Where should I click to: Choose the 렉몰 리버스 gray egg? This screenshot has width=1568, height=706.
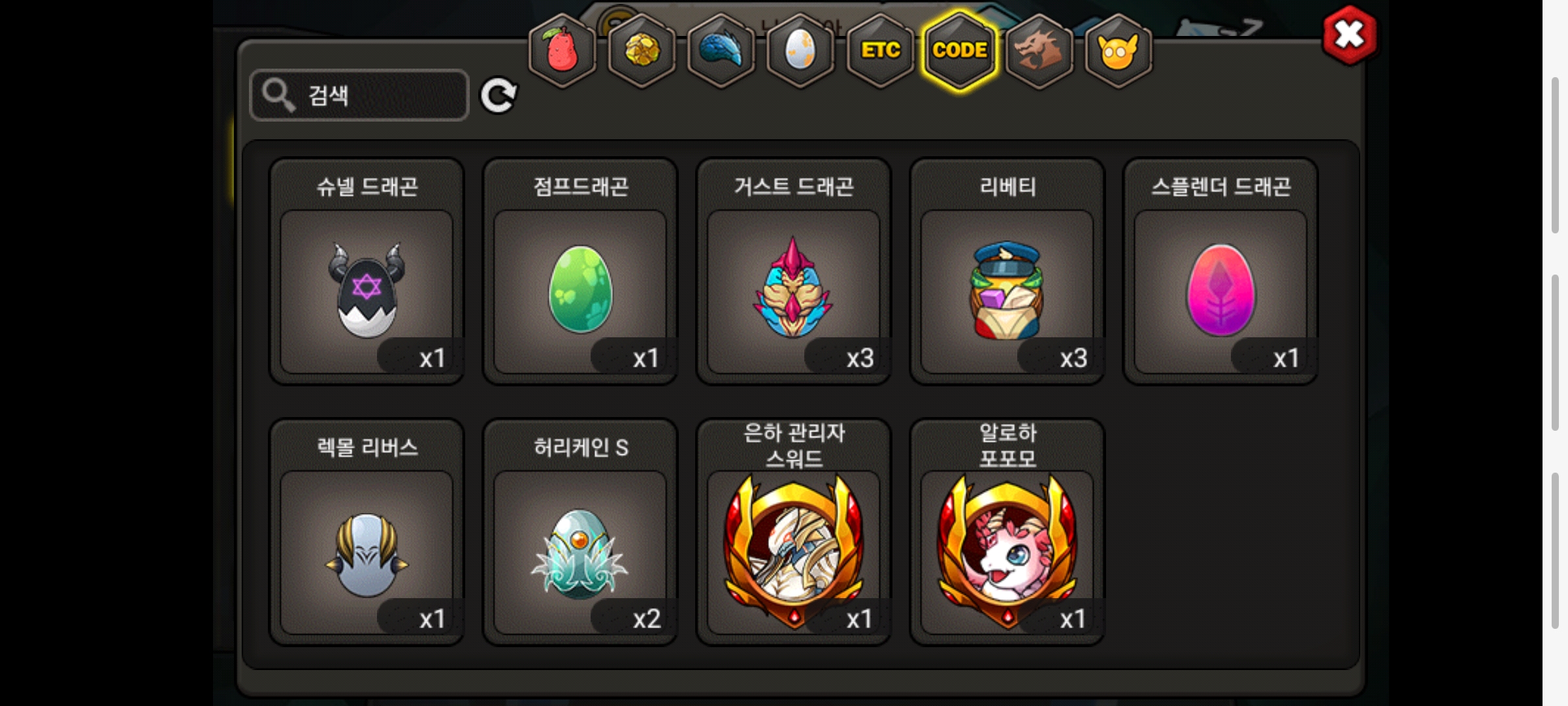367,532
